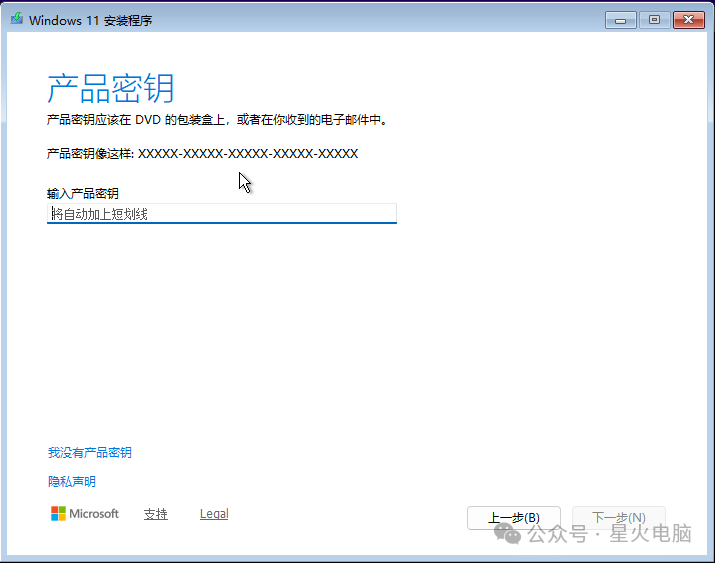Viewport: 715px width, 563px height.
Task: Click the Windows 11 setup title bar icon
Action: (17, 19)
